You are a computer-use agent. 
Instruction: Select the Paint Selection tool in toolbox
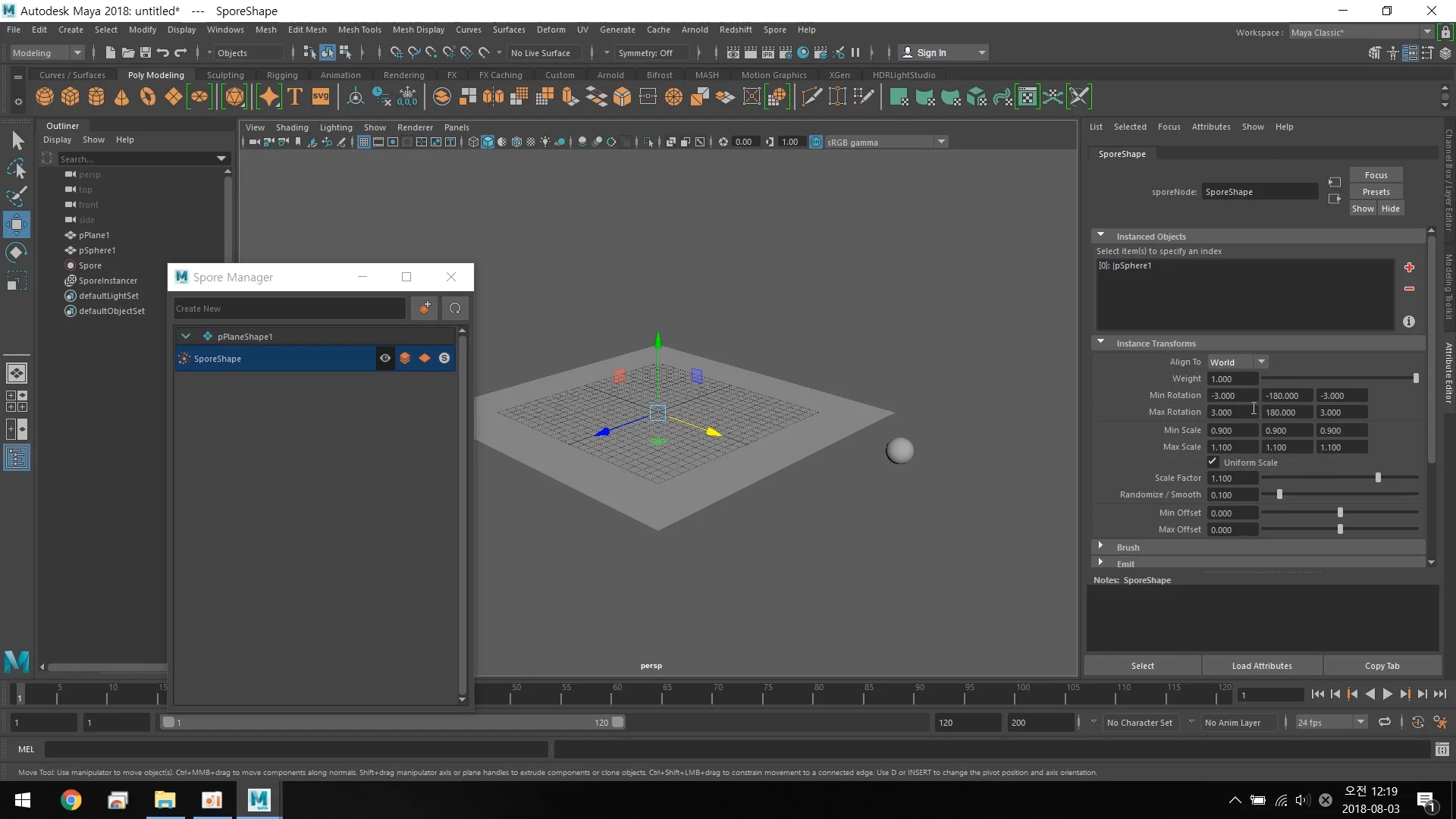[x=17, y=196]
